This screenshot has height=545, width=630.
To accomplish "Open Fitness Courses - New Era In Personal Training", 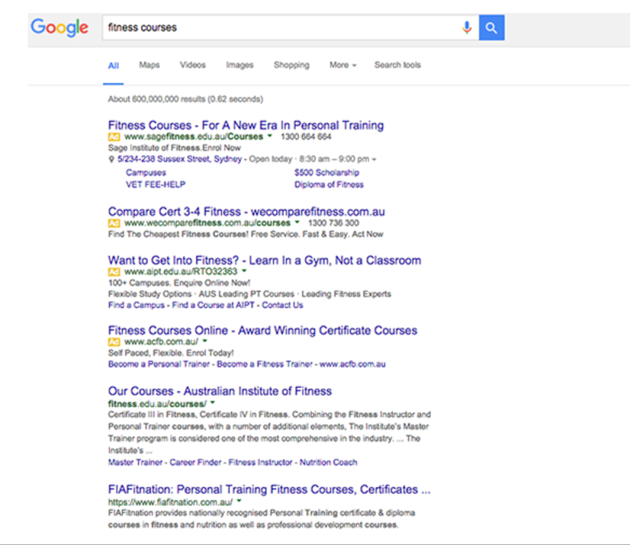I will click(x=246, y=125).
